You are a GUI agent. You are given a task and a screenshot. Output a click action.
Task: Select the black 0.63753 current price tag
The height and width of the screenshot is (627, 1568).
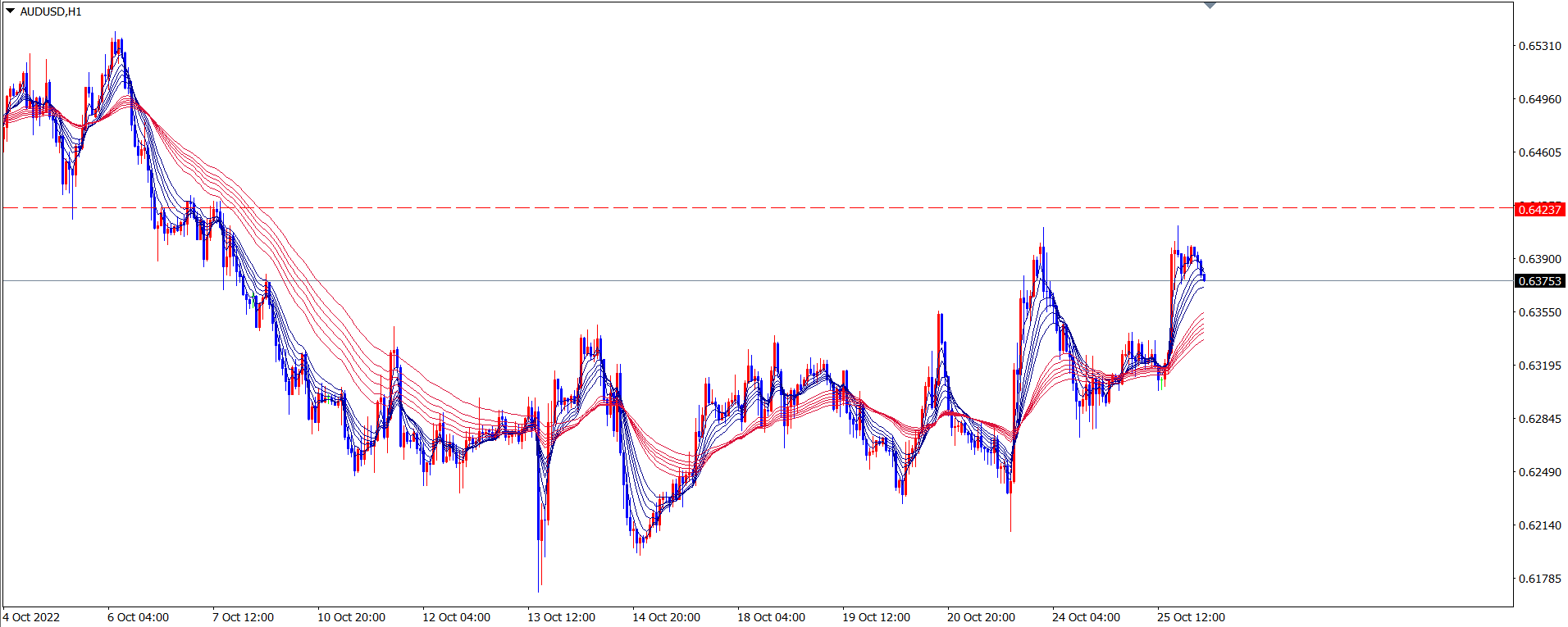pyautogui.click(x=1539, y=281)
